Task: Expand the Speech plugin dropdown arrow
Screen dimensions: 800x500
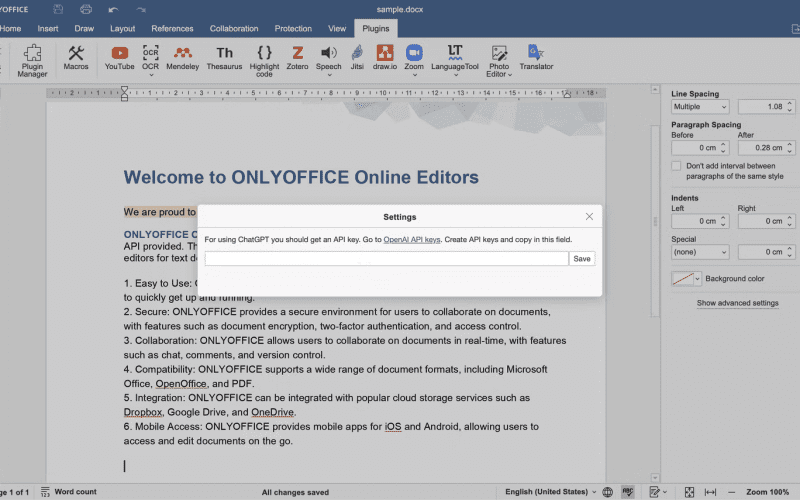Action: coord(329,75)
